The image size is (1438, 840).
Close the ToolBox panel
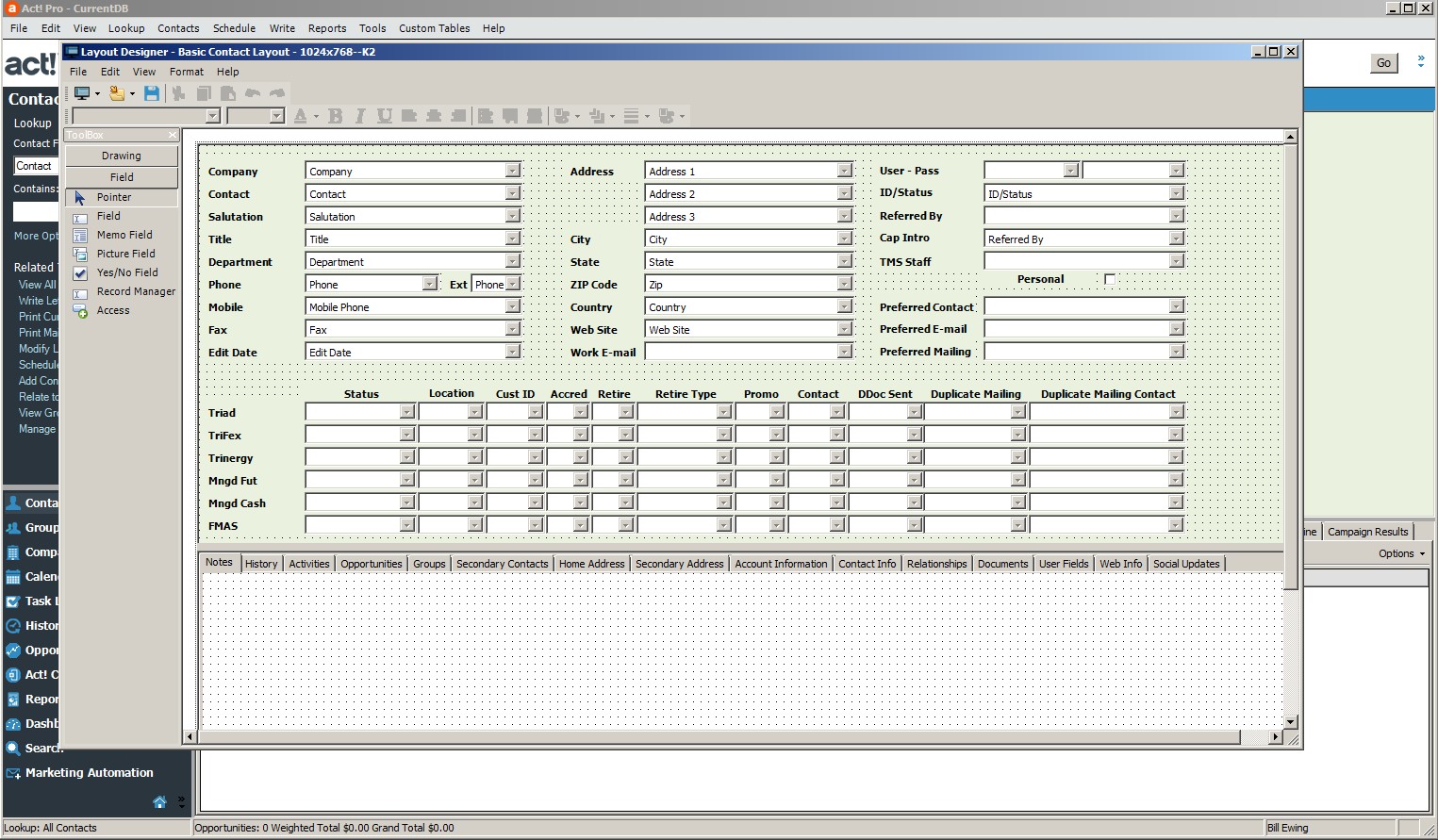point(172,135)
